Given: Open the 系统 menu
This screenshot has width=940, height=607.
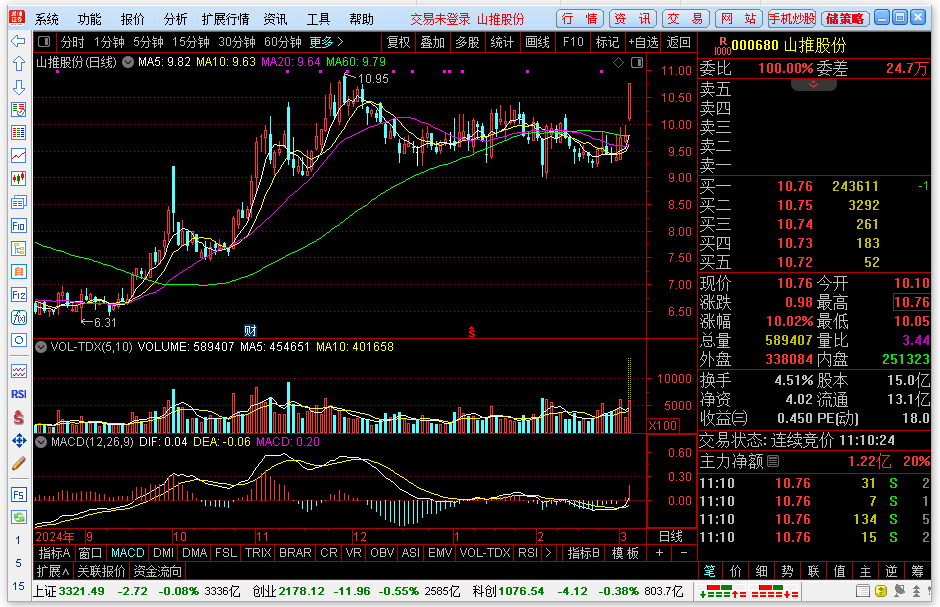Looking at the screenshot, I should coord(46,19).
